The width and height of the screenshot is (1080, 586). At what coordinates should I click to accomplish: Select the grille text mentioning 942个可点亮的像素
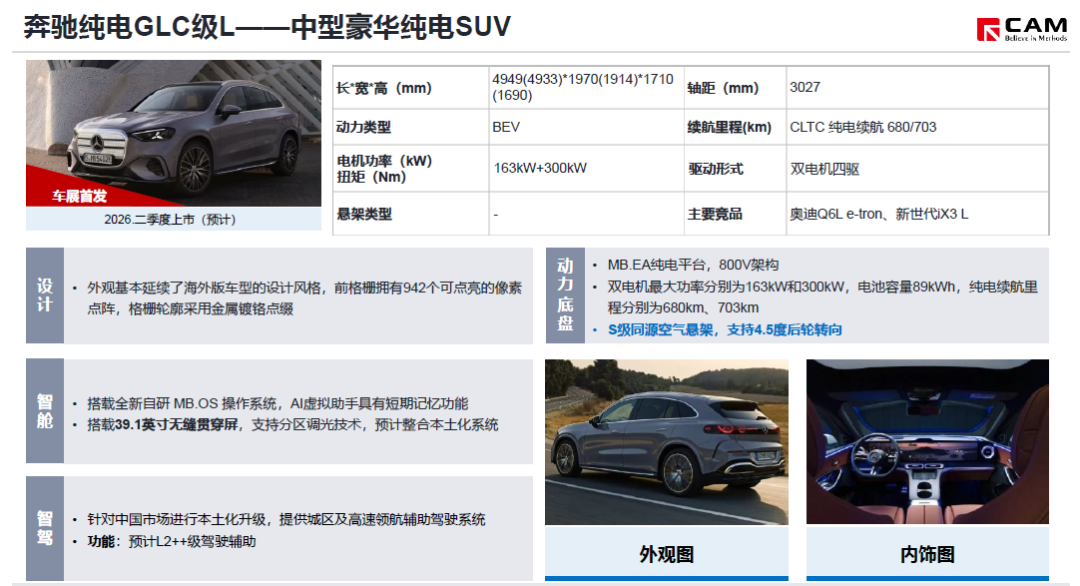(x=304, y=298)
